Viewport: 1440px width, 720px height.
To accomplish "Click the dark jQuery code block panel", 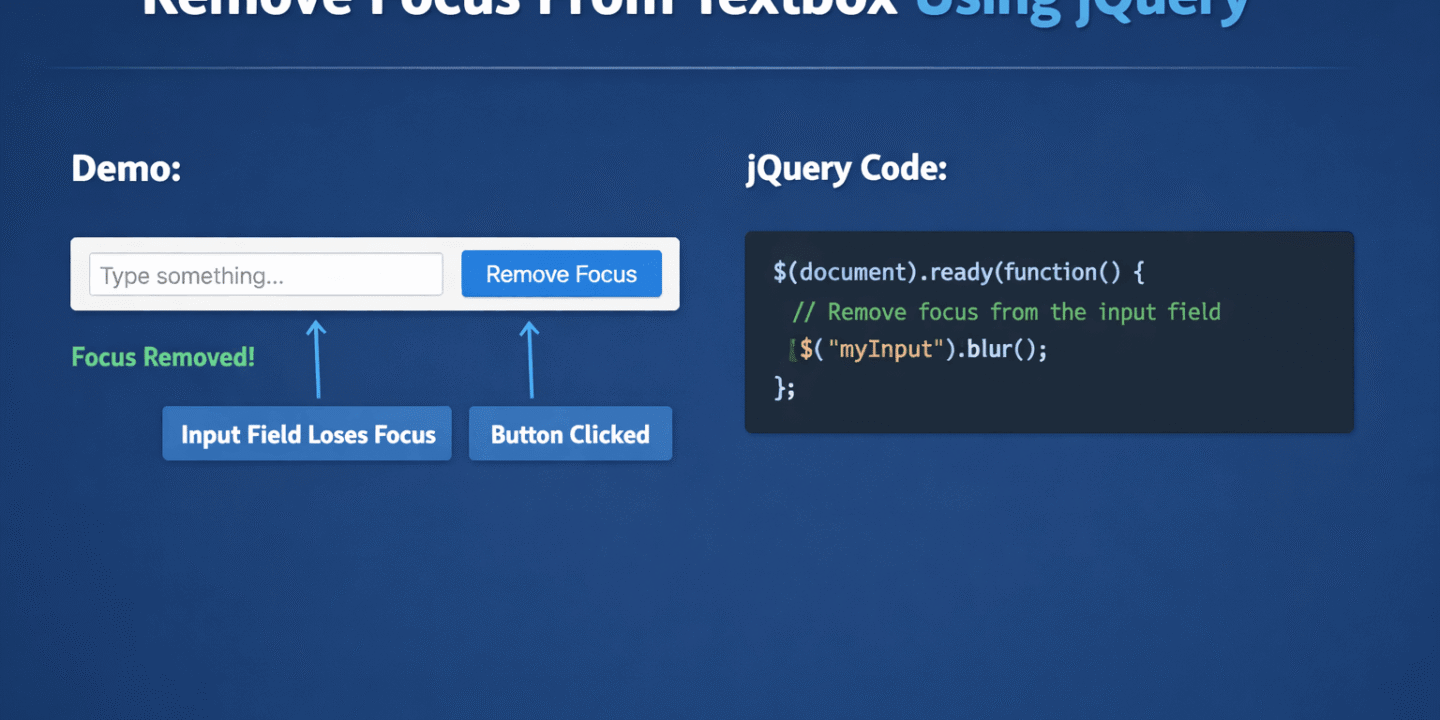I will pos(1050,332).
